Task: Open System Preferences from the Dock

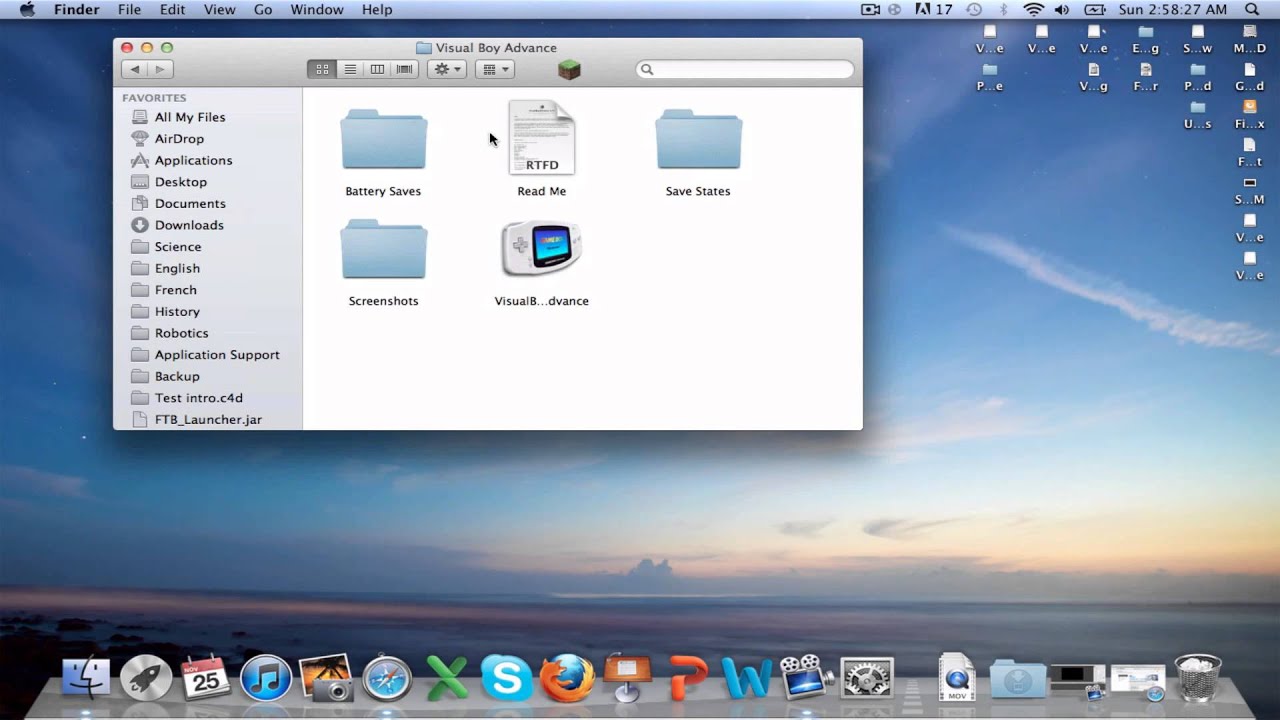Action: point(867,678)
